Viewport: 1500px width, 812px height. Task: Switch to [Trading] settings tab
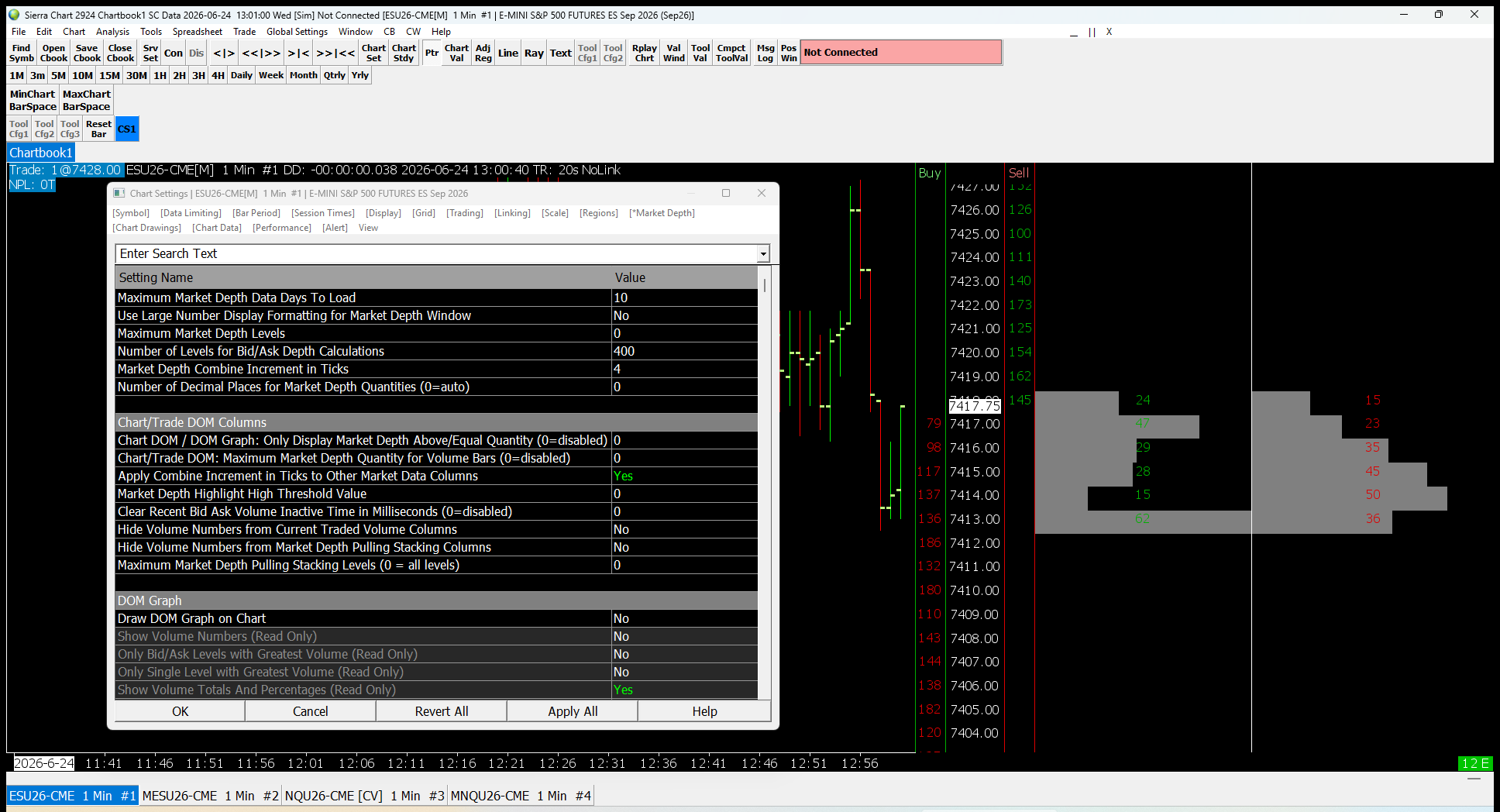point(465,213)
